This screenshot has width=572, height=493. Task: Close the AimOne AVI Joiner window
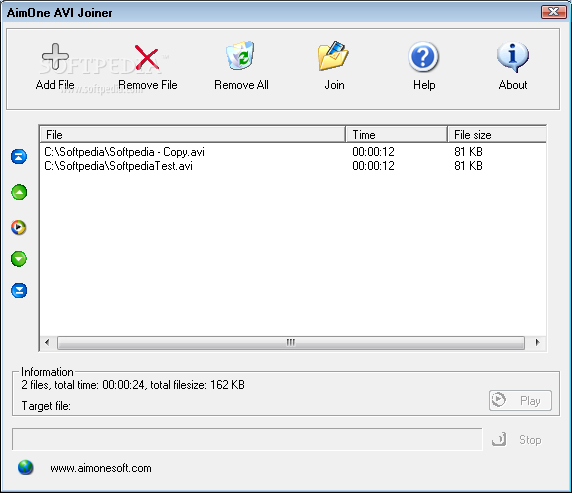click(x=553, y=12)
